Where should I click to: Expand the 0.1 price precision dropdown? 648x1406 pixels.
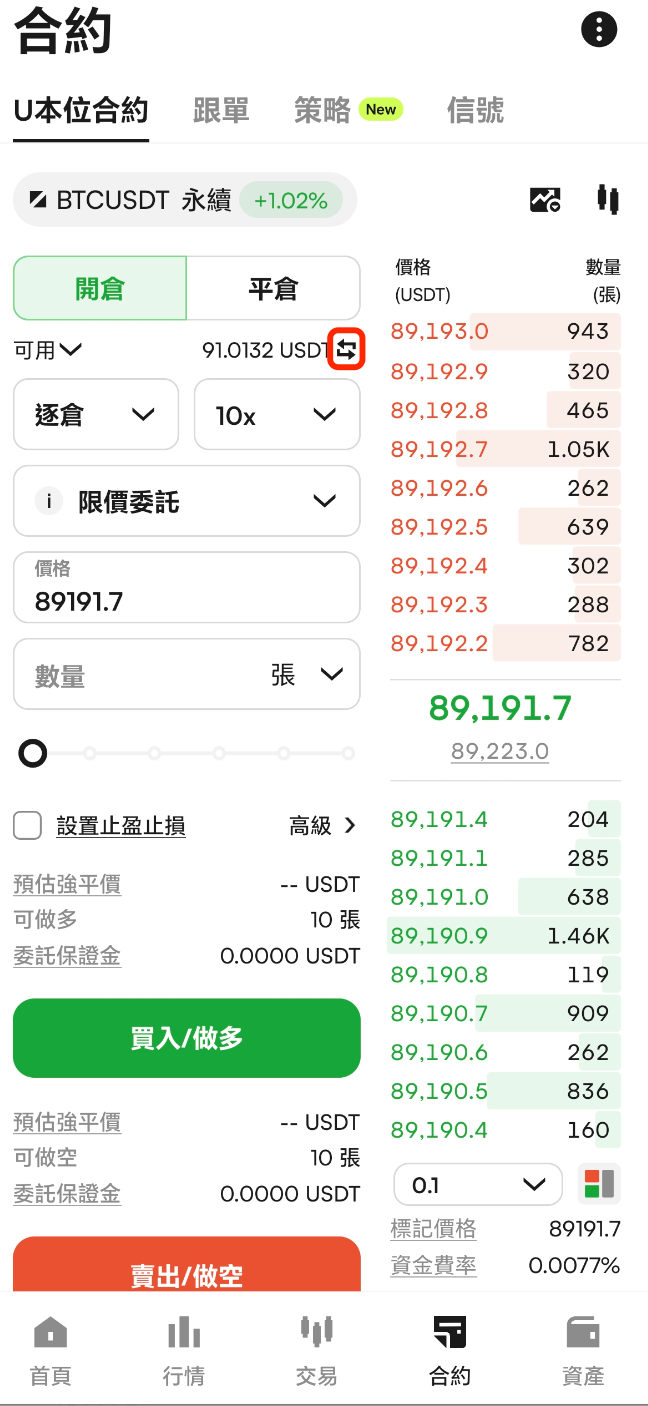pyautogui.click(x=478, y=1185)
